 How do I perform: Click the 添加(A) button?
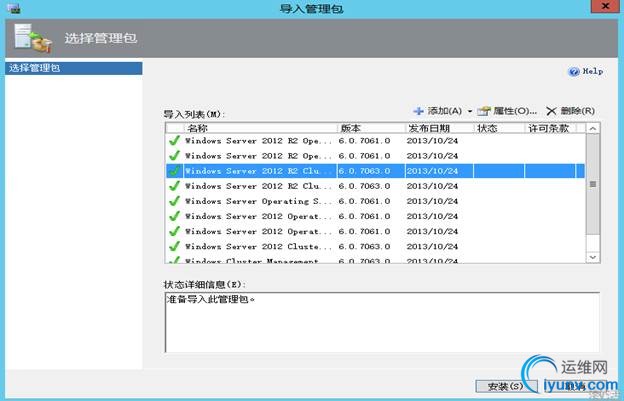pos(437,111)
